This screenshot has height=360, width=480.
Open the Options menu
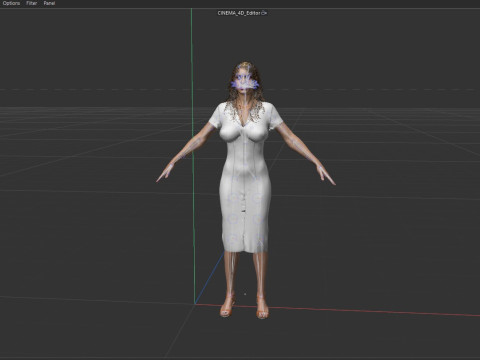coord(11,3)
